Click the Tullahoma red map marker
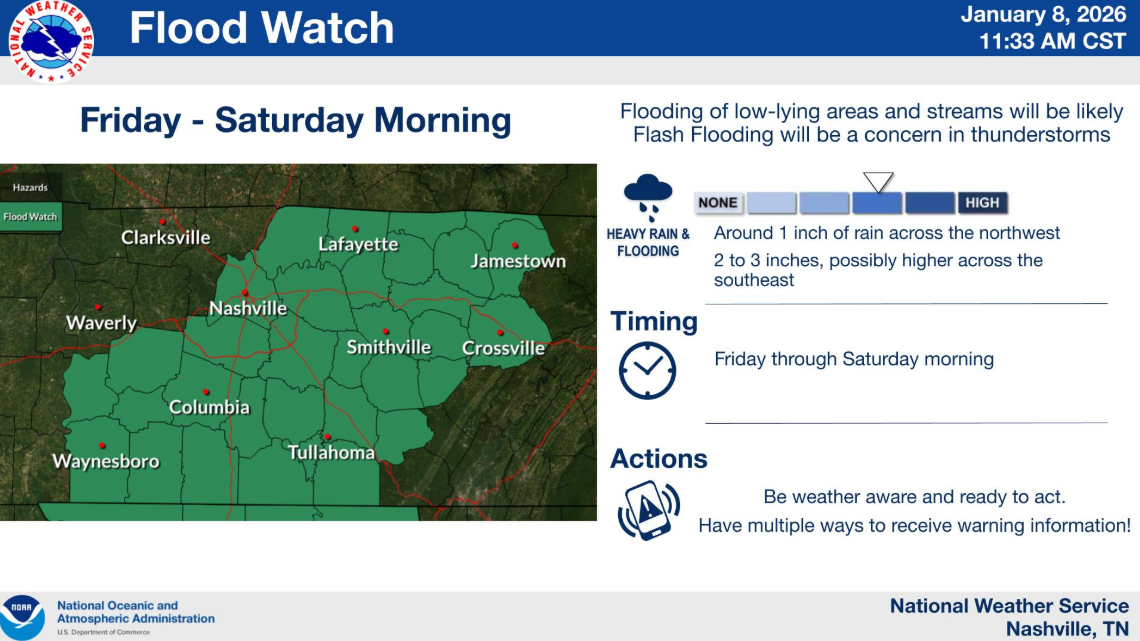 point(327,437)
